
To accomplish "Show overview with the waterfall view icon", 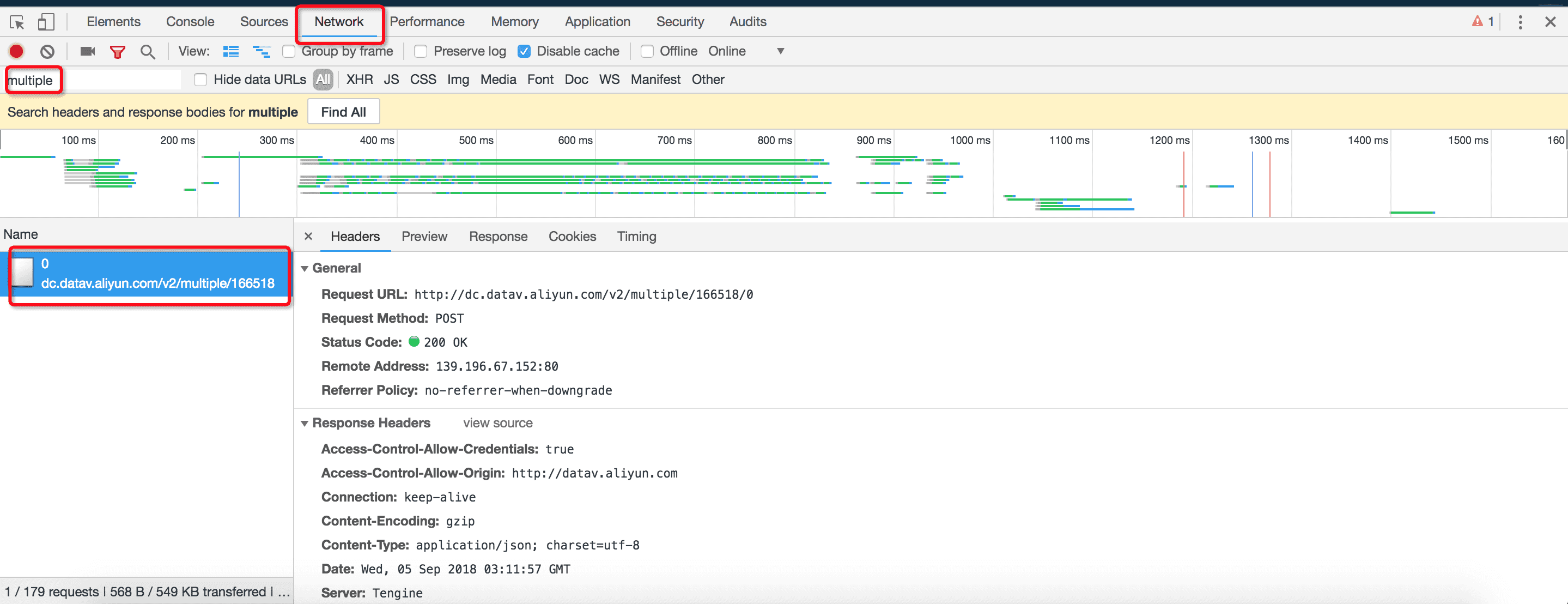I will pyautogui.click(x=262, y=52).
